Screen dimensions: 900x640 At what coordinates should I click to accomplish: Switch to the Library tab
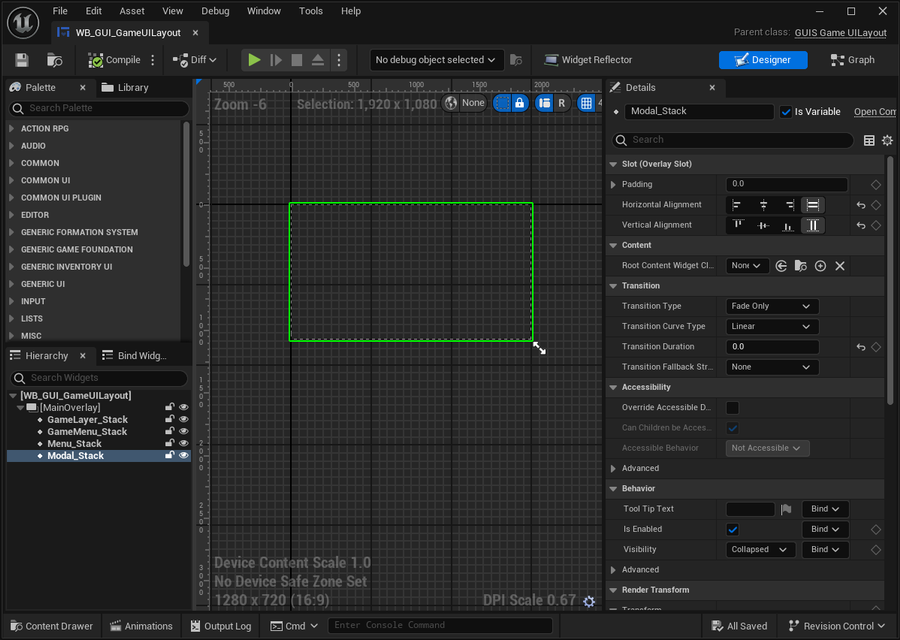tap(125, 87)
